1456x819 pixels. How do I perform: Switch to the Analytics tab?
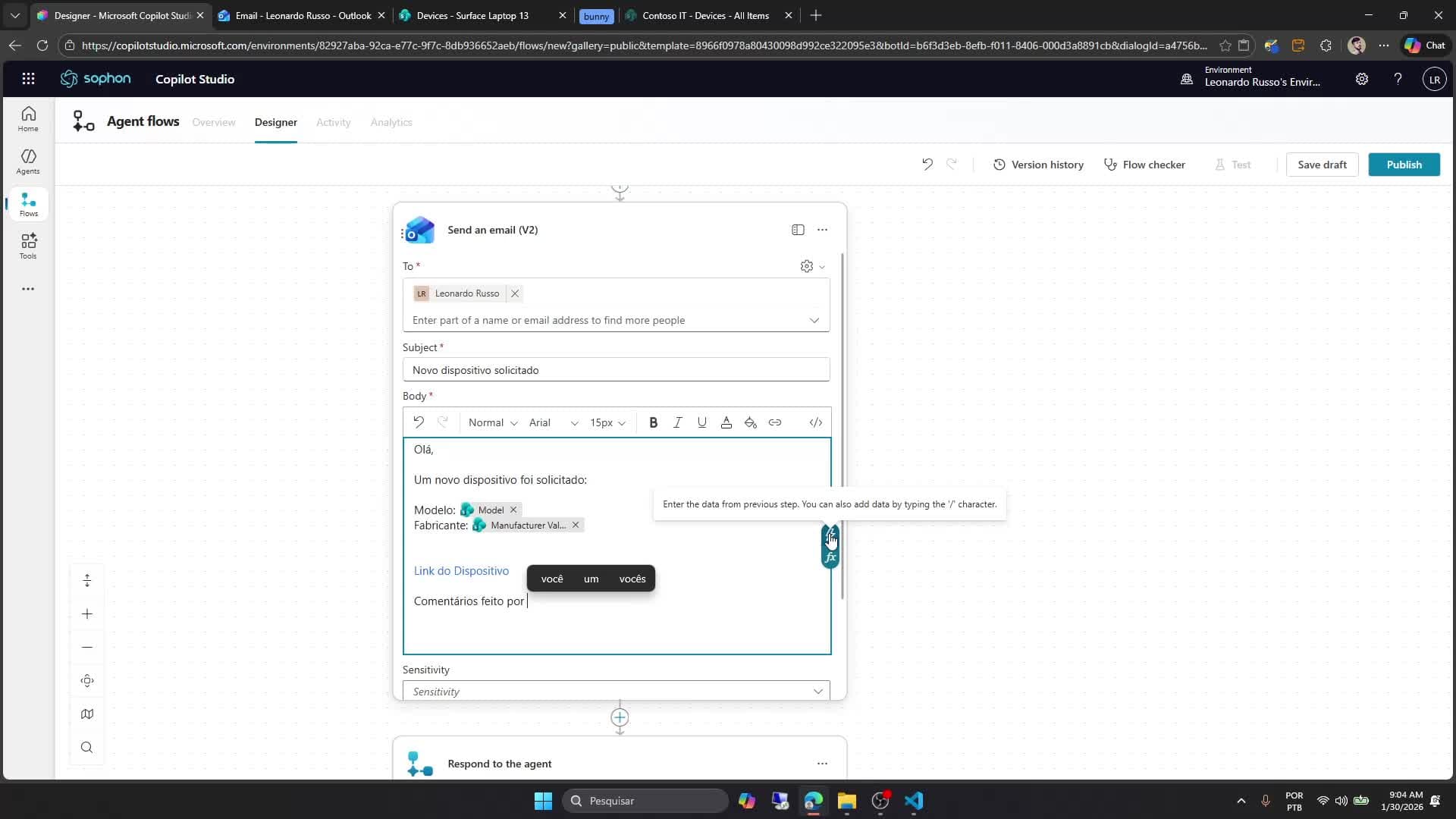[391, 122]
